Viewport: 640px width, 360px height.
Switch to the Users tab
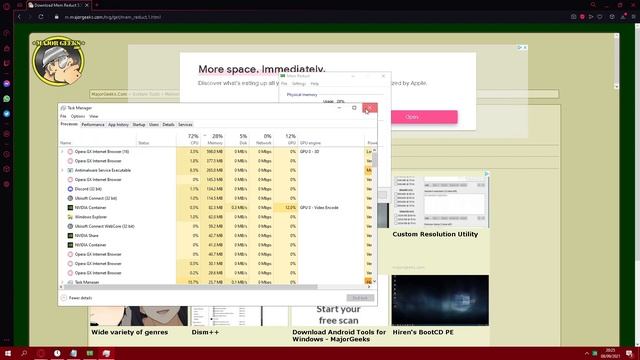click(154, 124)
